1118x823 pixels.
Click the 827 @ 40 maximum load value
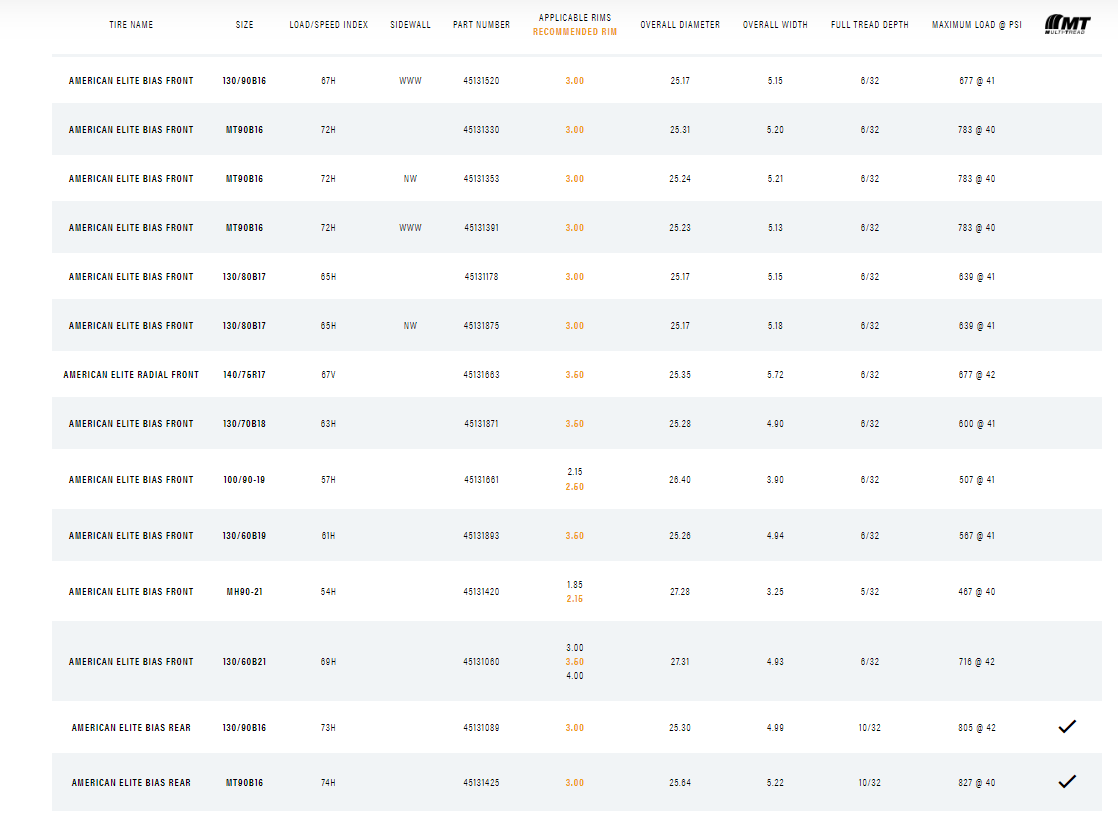(976, 783)
